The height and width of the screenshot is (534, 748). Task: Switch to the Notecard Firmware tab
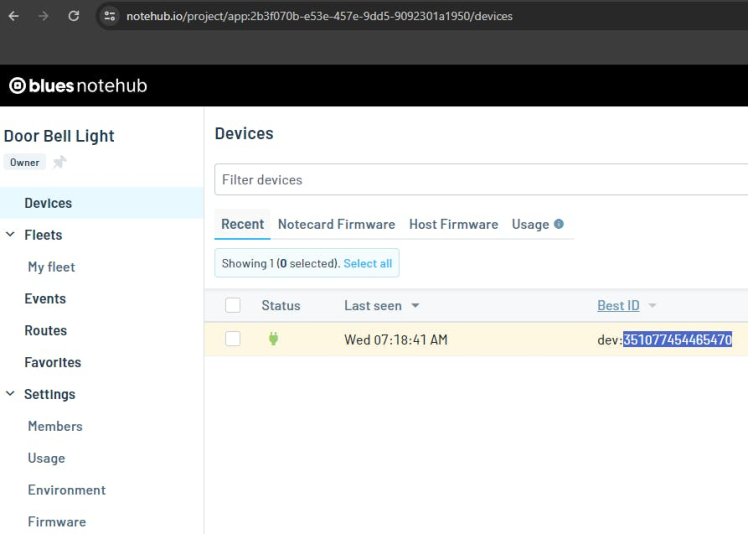click(336, 224)
